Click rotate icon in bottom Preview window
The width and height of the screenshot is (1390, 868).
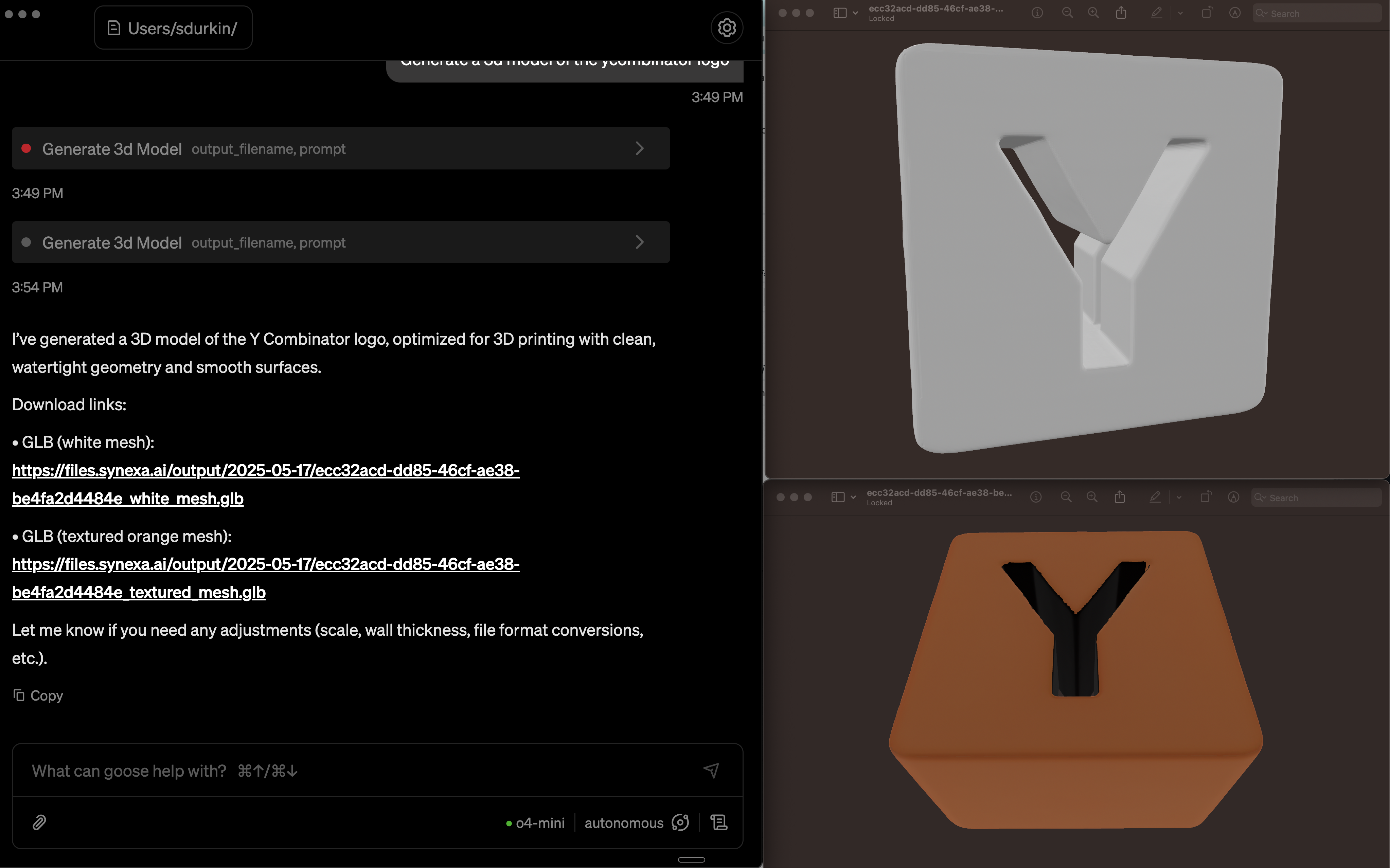[1205, 497]
